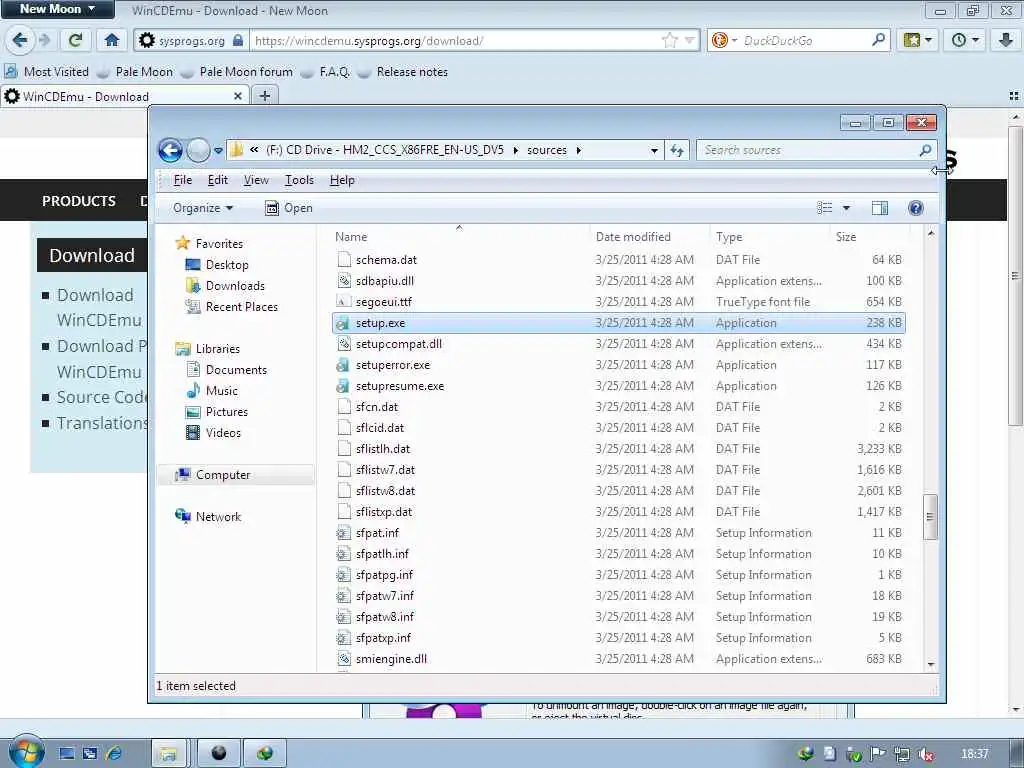Open a new browser tab

click(x=264, y=96)
